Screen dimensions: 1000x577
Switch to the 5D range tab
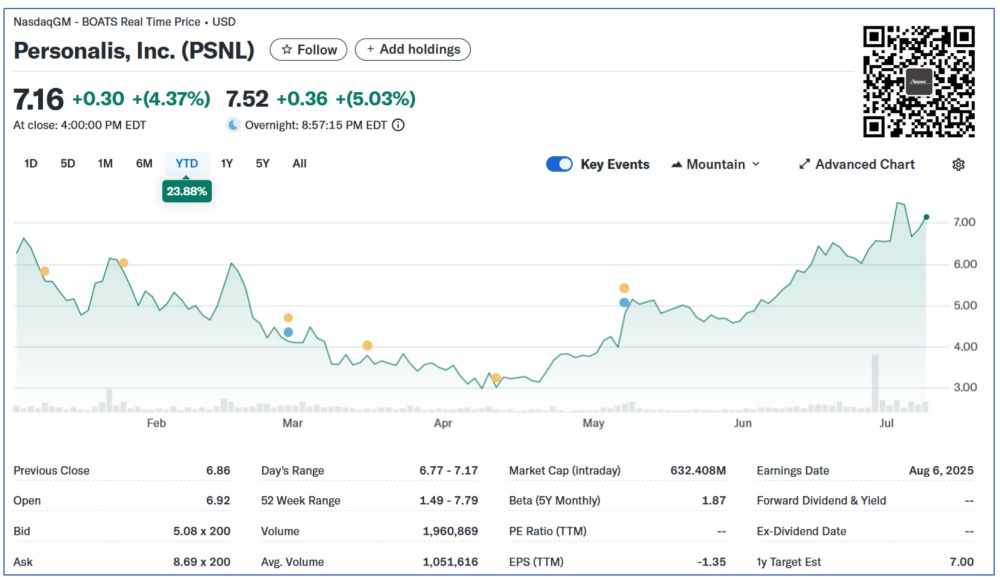click(x=68, y=164)
